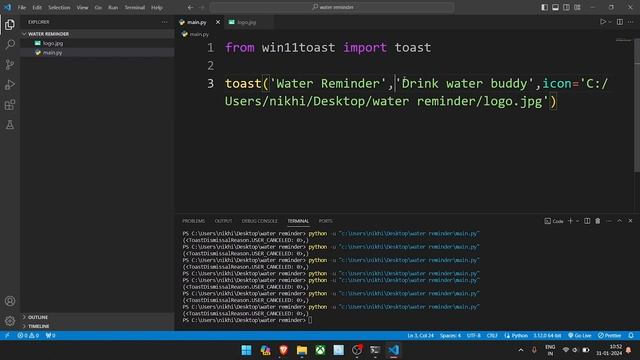Run the Python file with play button
The image size is (640, 360).
coord(602,22)
